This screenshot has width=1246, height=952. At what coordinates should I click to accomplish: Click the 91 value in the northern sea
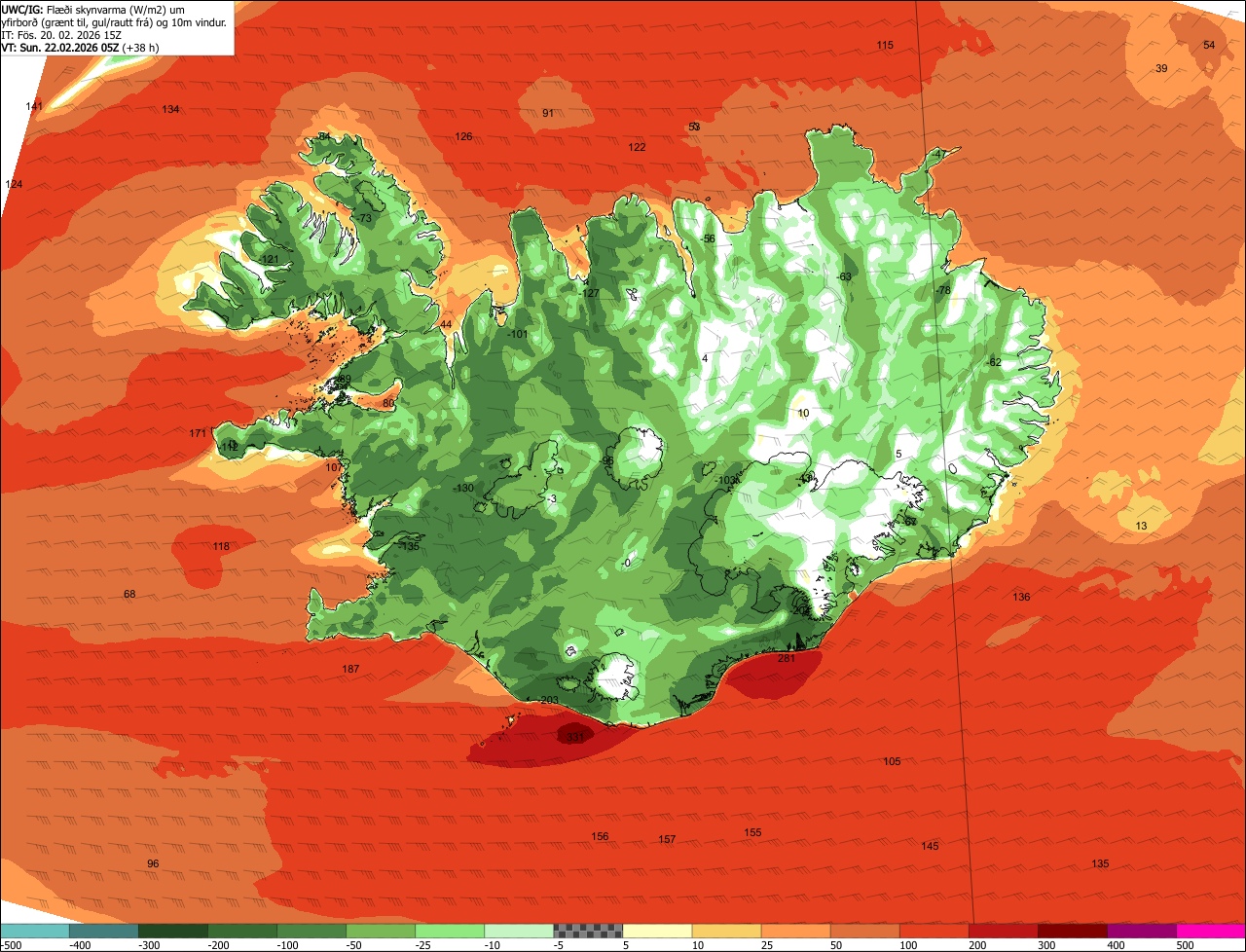tap(548, 113)
